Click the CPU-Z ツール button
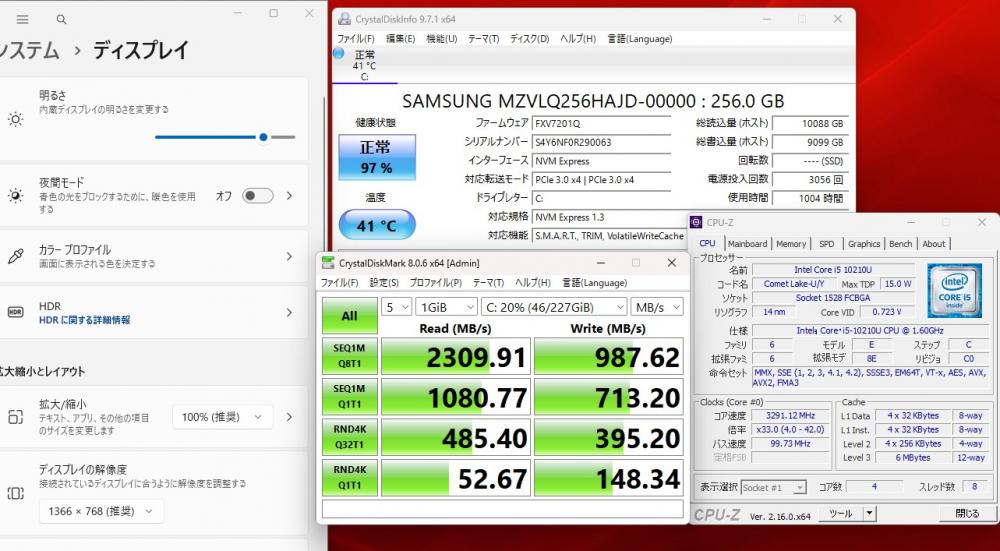This screenshot has height=551, width=1000. pos(841,513)
